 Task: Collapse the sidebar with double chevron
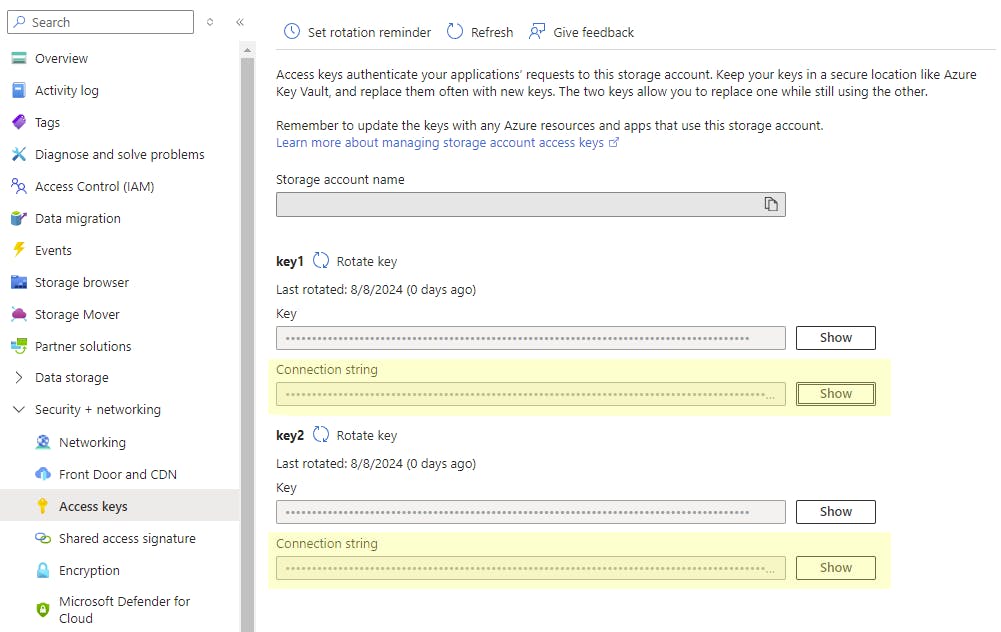(240, 22)
